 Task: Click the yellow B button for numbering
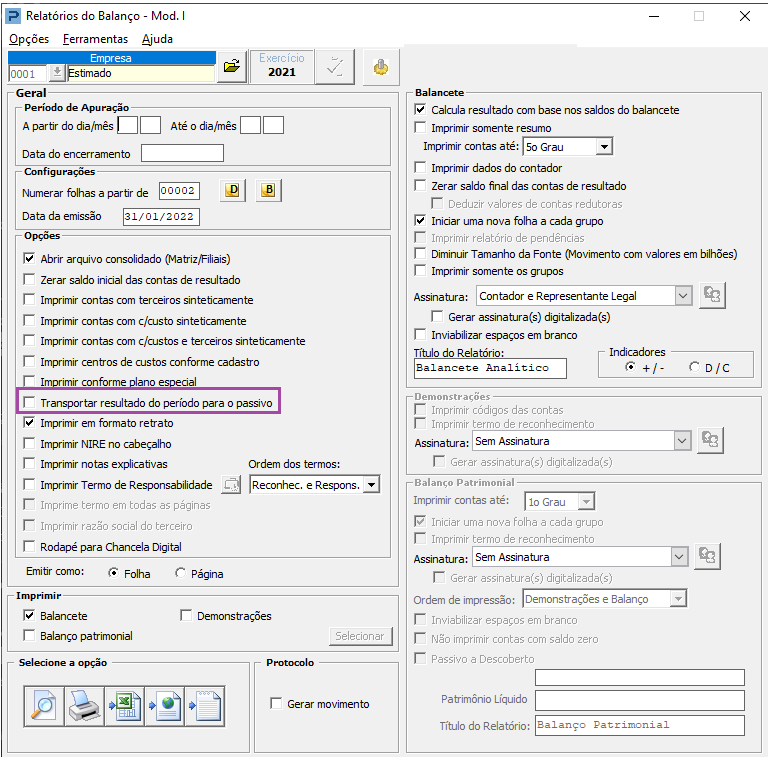tap(268, 190)
